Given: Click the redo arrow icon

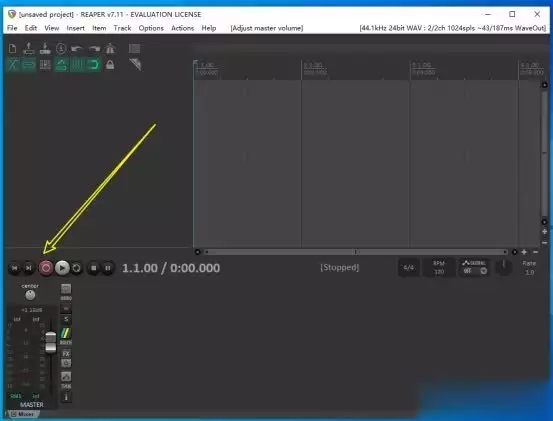Looking at the screenshot, I should [93, 49].
